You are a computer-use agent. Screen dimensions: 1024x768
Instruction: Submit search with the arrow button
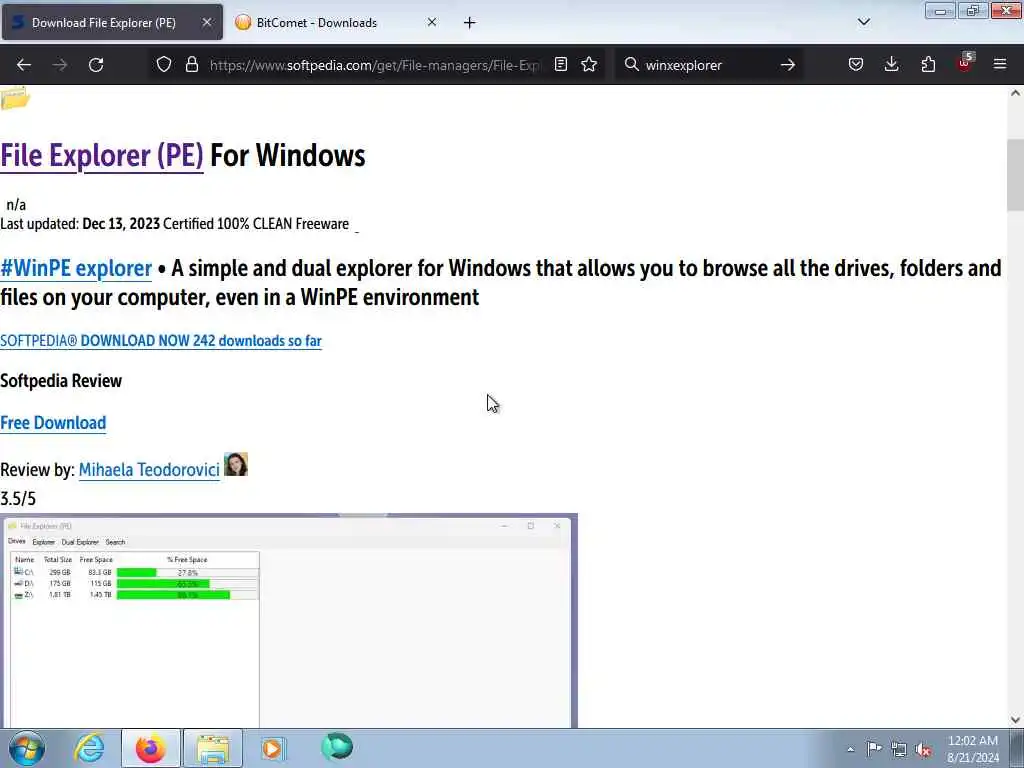click(788, 65)
